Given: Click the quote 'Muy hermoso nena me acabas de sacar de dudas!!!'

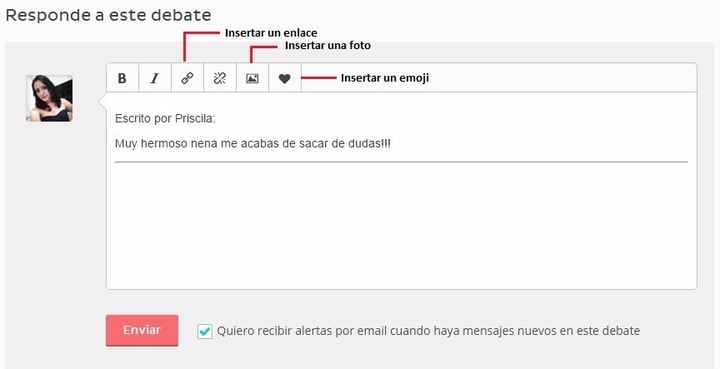Looking at the screenshot, I should coord(253,144).
